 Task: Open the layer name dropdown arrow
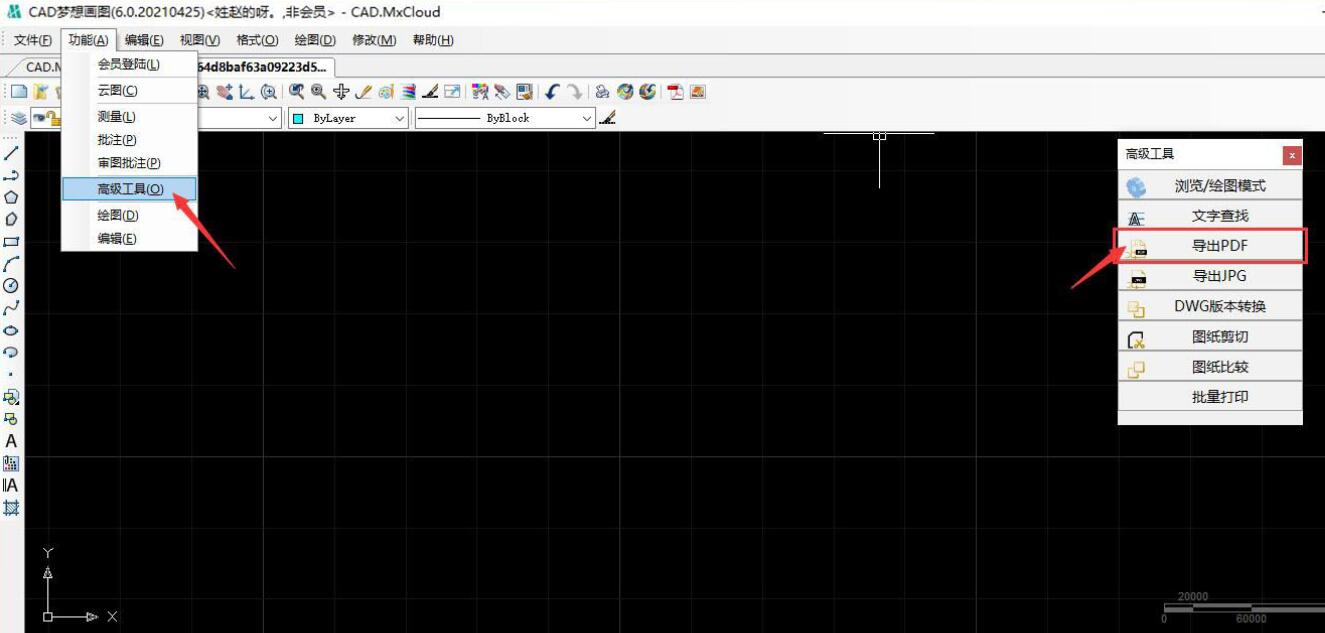tap(273, 118)
